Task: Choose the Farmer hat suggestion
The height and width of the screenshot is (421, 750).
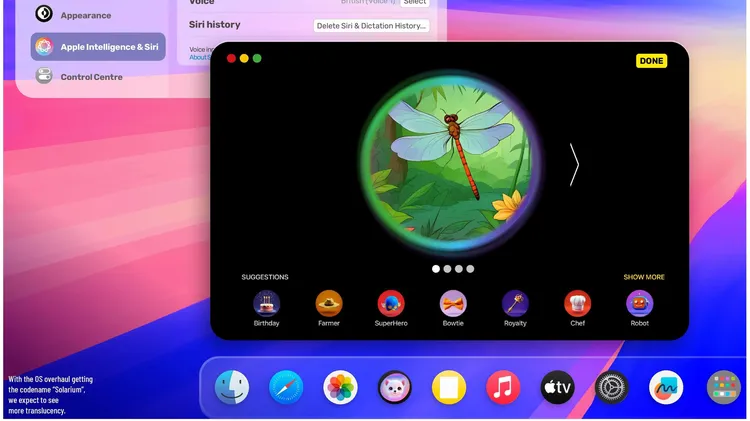Action: (x=329, y=303)
